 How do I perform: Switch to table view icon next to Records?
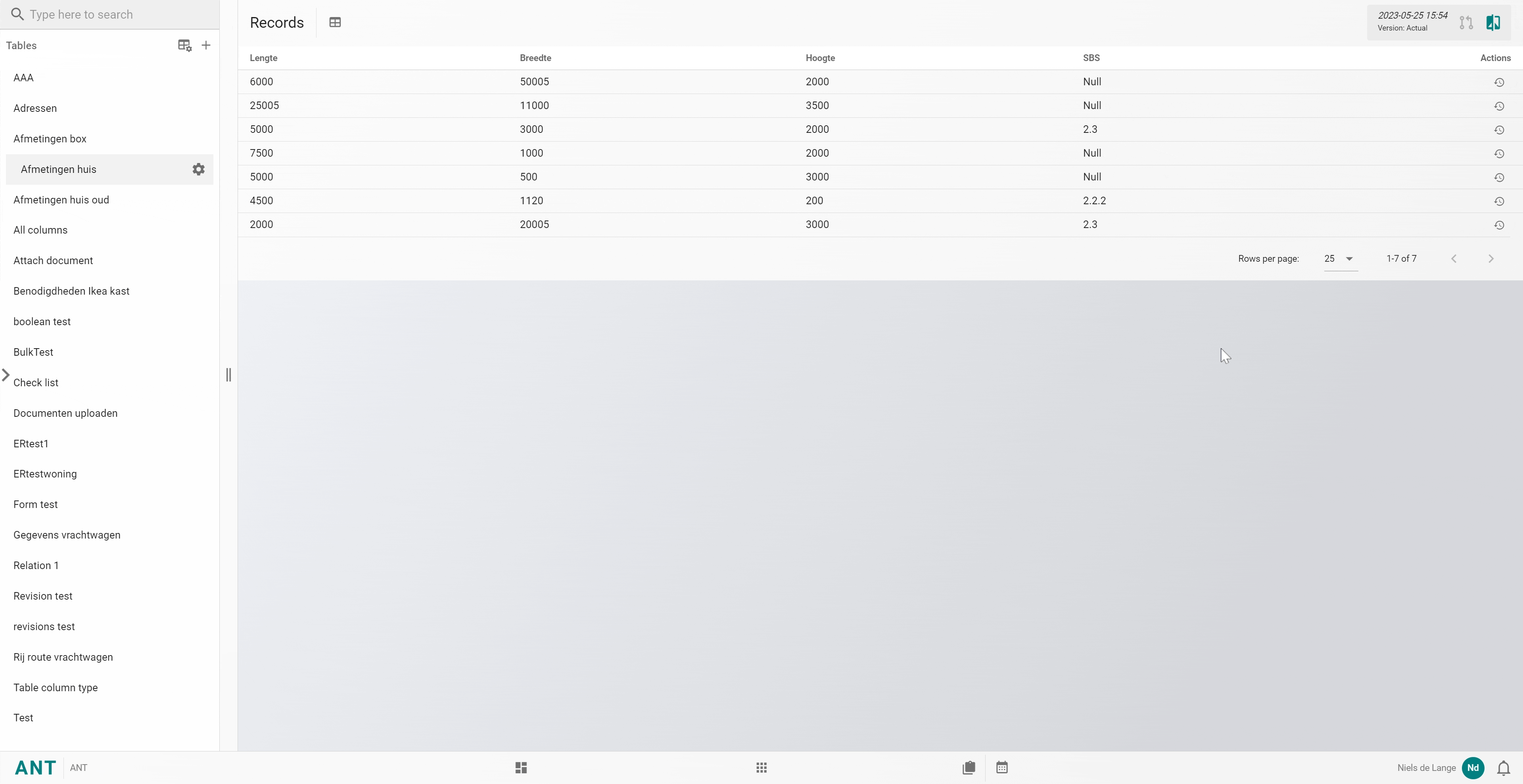[x=335, y=23]
